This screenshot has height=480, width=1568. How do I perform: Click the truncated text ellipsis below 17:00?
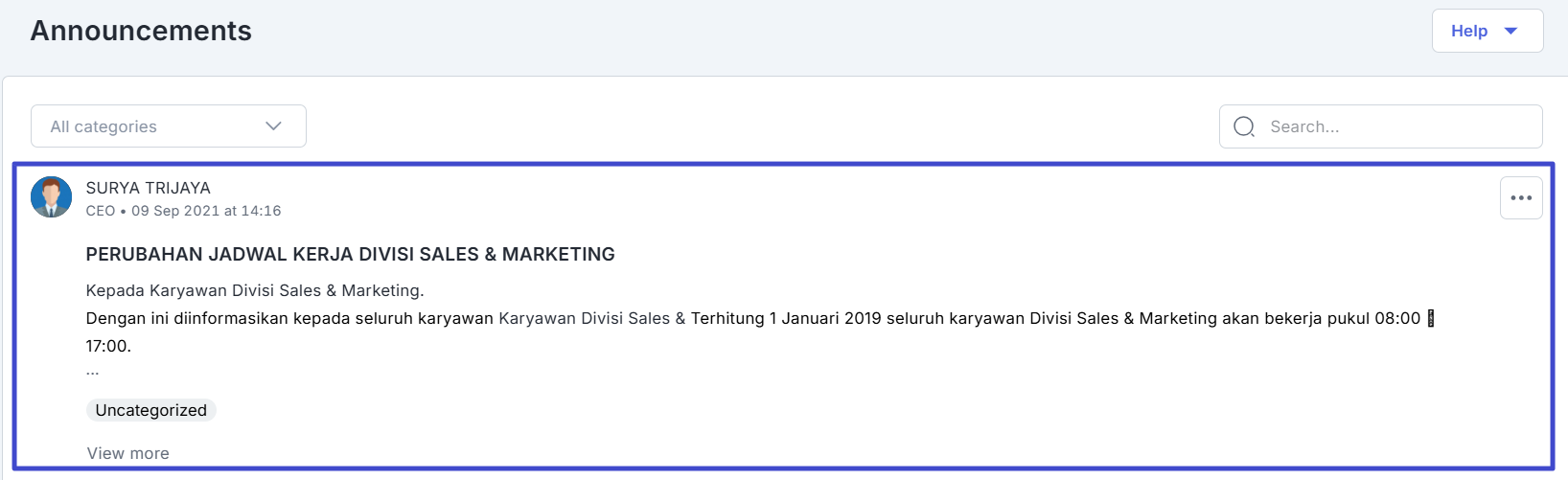coord(92,371)
